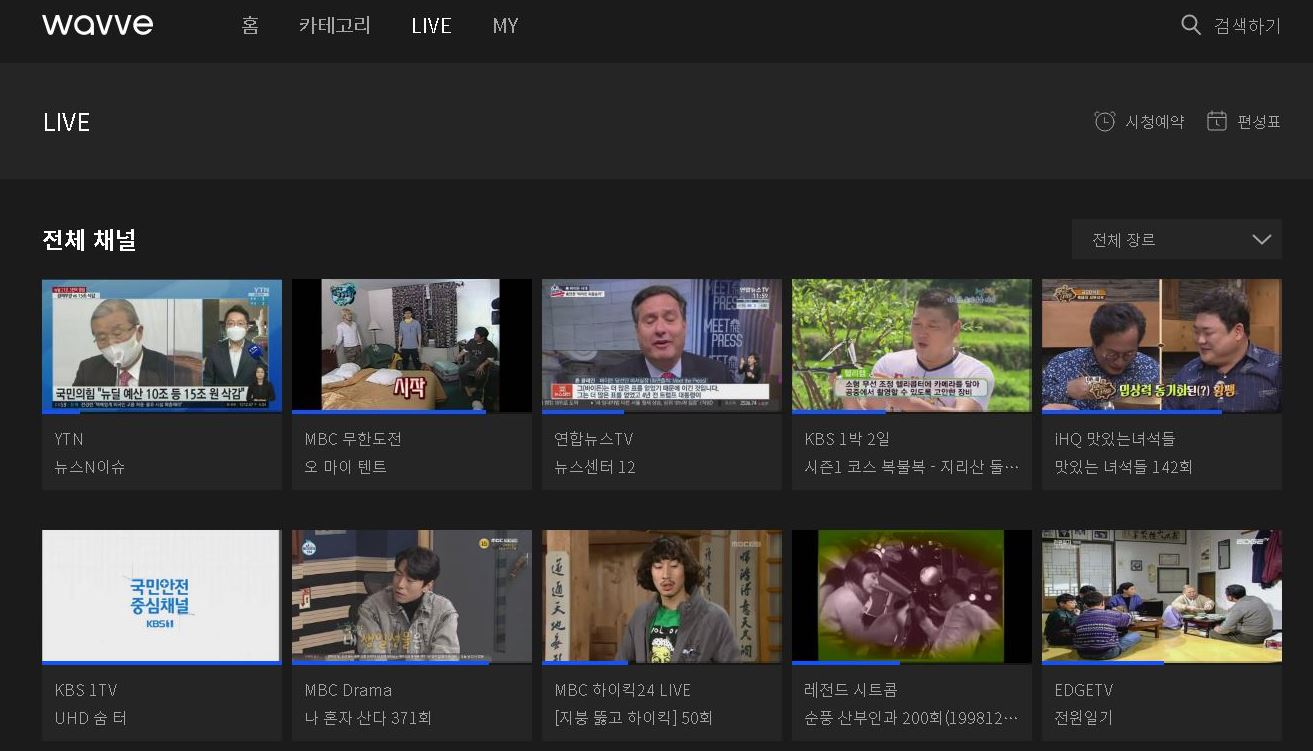
Task: Click the 전원일기 program title
Action: [1083, 718]
